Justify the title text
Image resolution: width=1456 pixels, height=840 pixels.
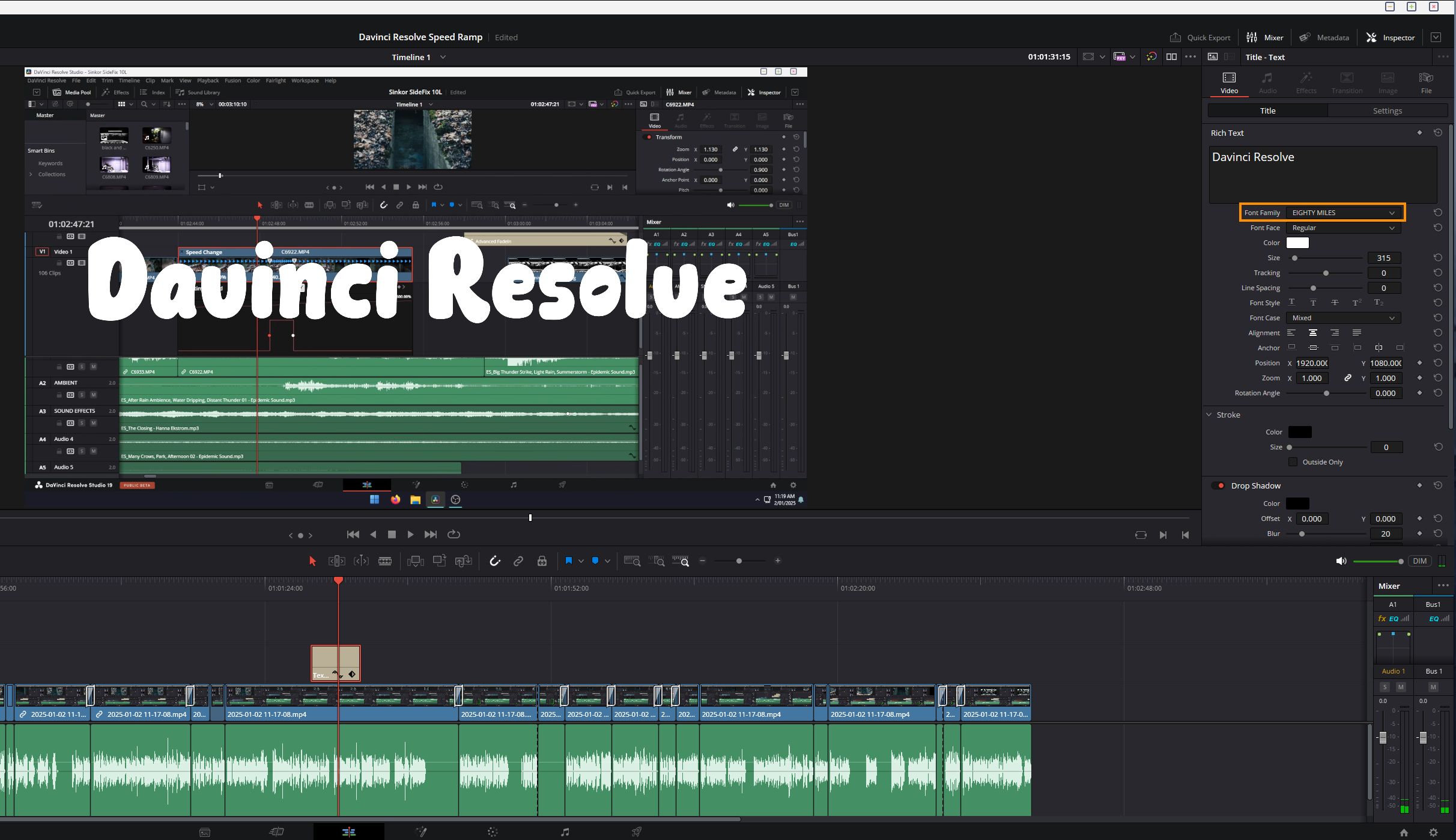(x=1357, y=333)
